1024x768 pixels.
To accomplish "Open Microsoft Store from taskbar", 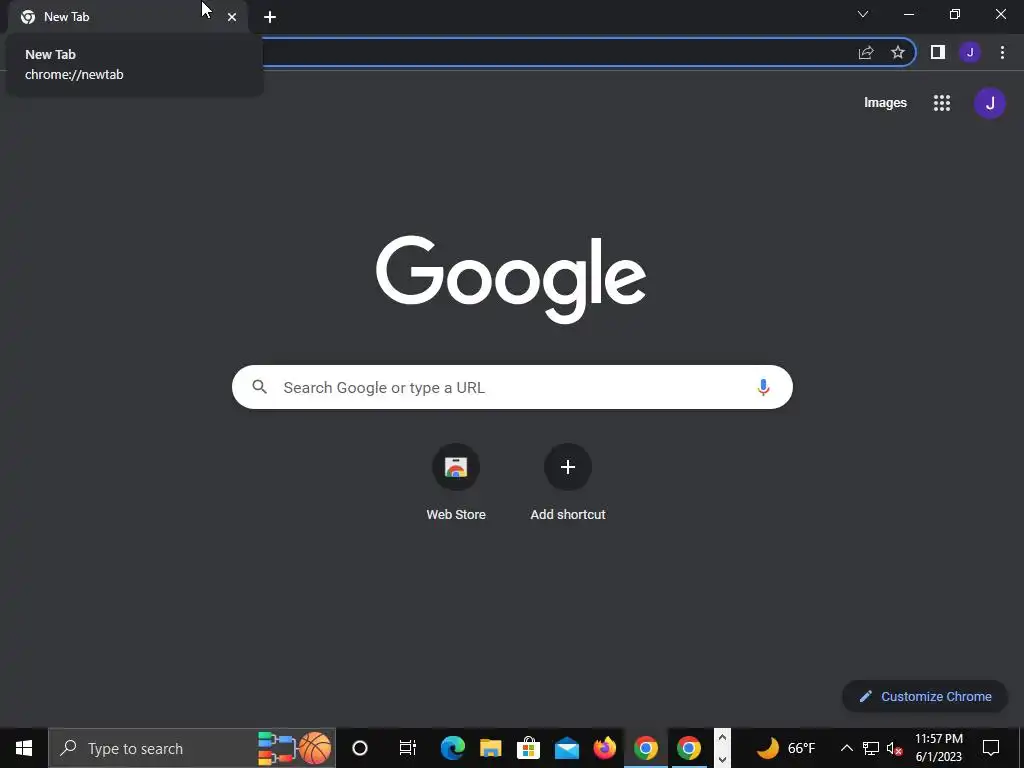I will [x=528, y=748].
